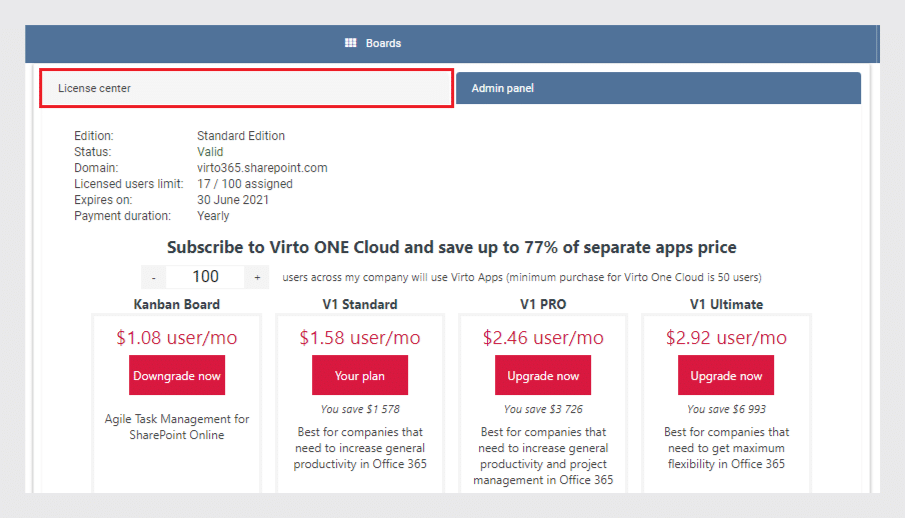Click Upgrade now under V1 Ultimate
The image size is (905, 518).
[726, 375]
